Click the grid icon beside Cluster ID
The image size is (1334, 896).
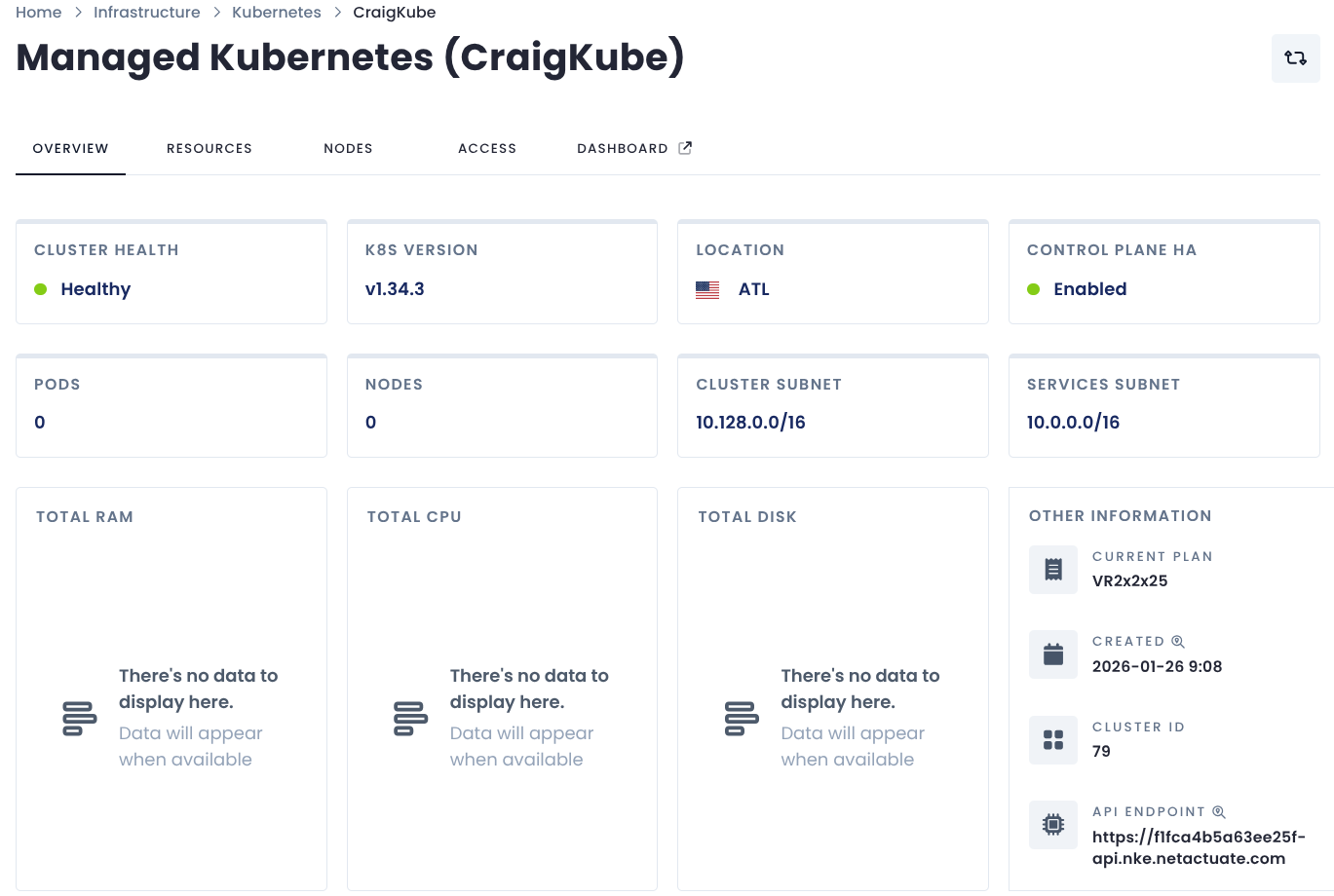click(x=1053, y=739)
